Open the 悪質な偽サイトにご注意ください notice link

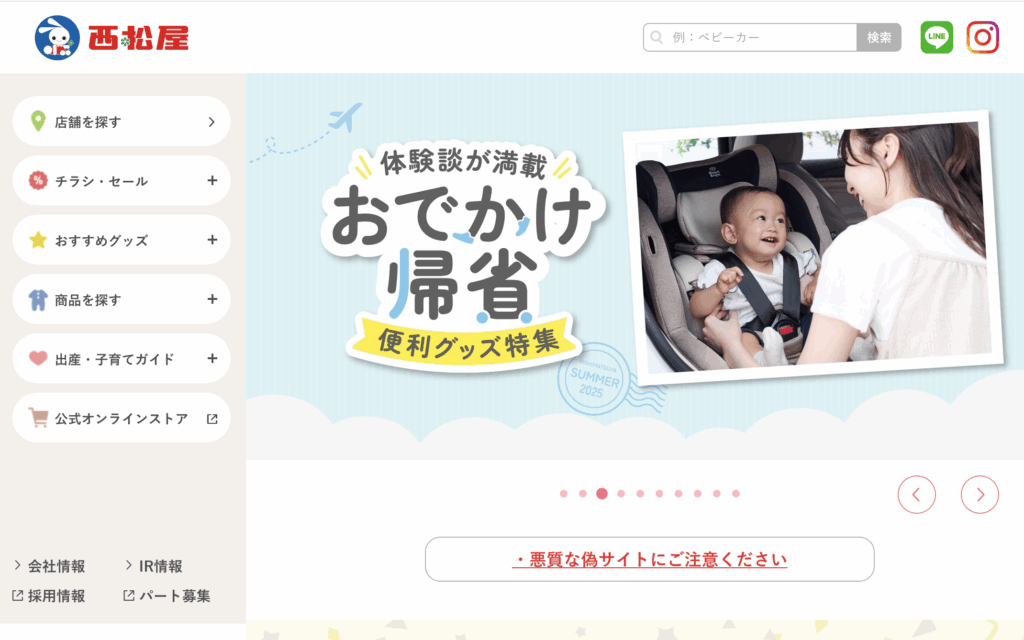pos(650,560)
